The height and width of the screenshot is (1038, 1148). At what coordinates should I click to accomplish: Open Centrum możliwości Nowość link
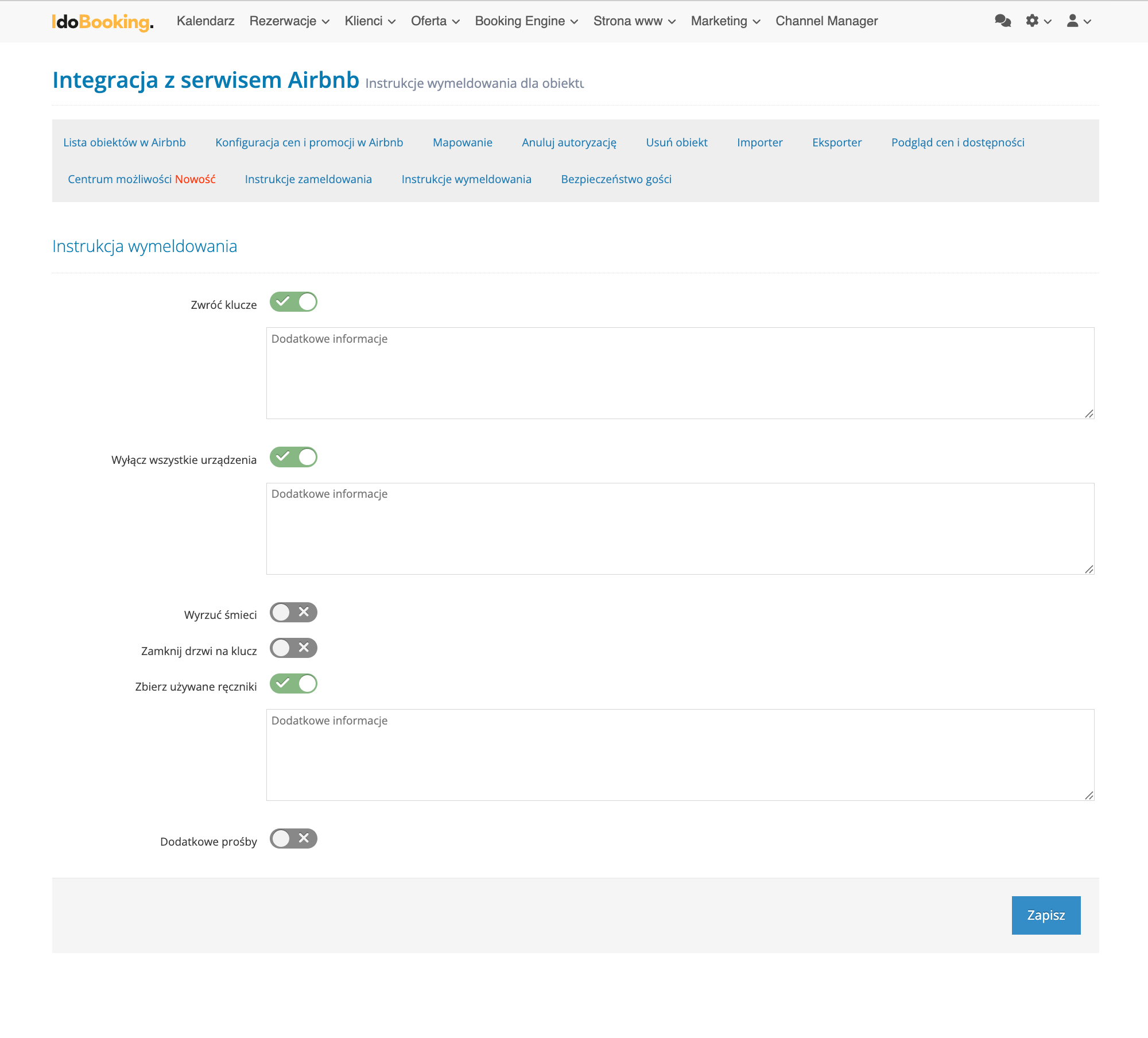click(141, 179)
